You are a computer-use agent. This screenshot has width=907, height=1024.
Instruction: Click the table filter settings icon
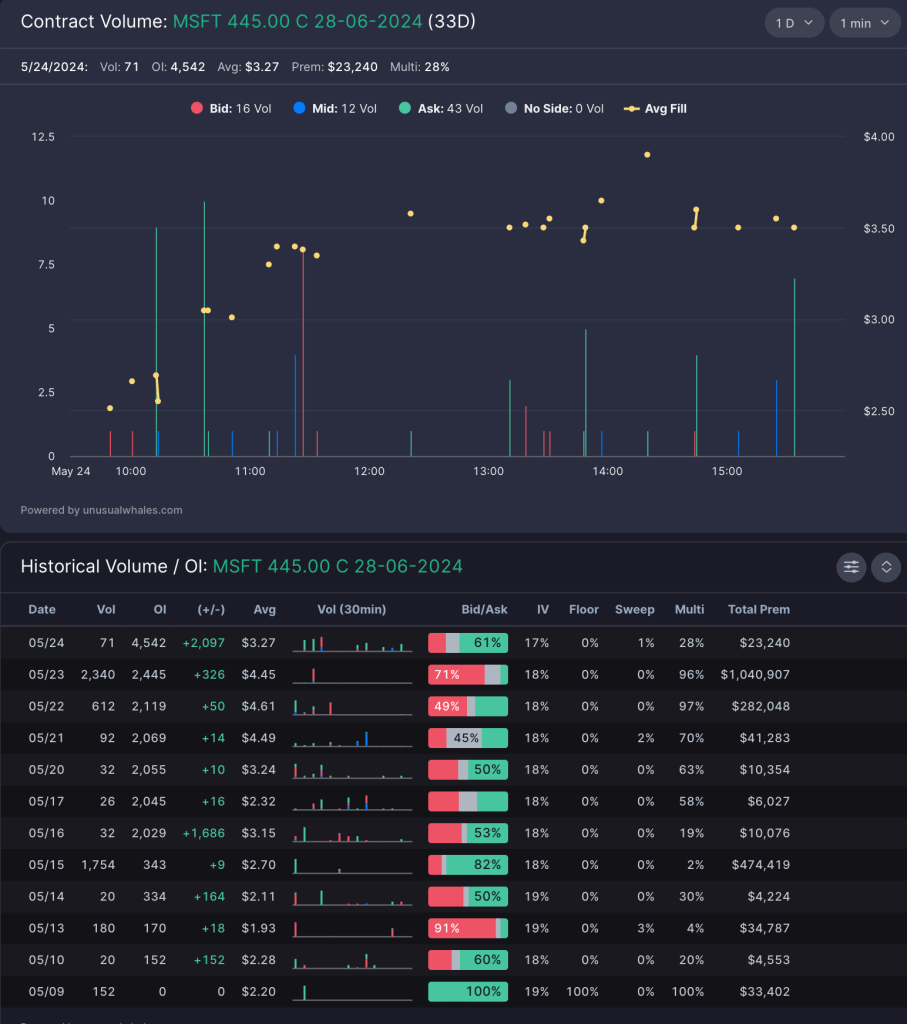click(851, 567)
